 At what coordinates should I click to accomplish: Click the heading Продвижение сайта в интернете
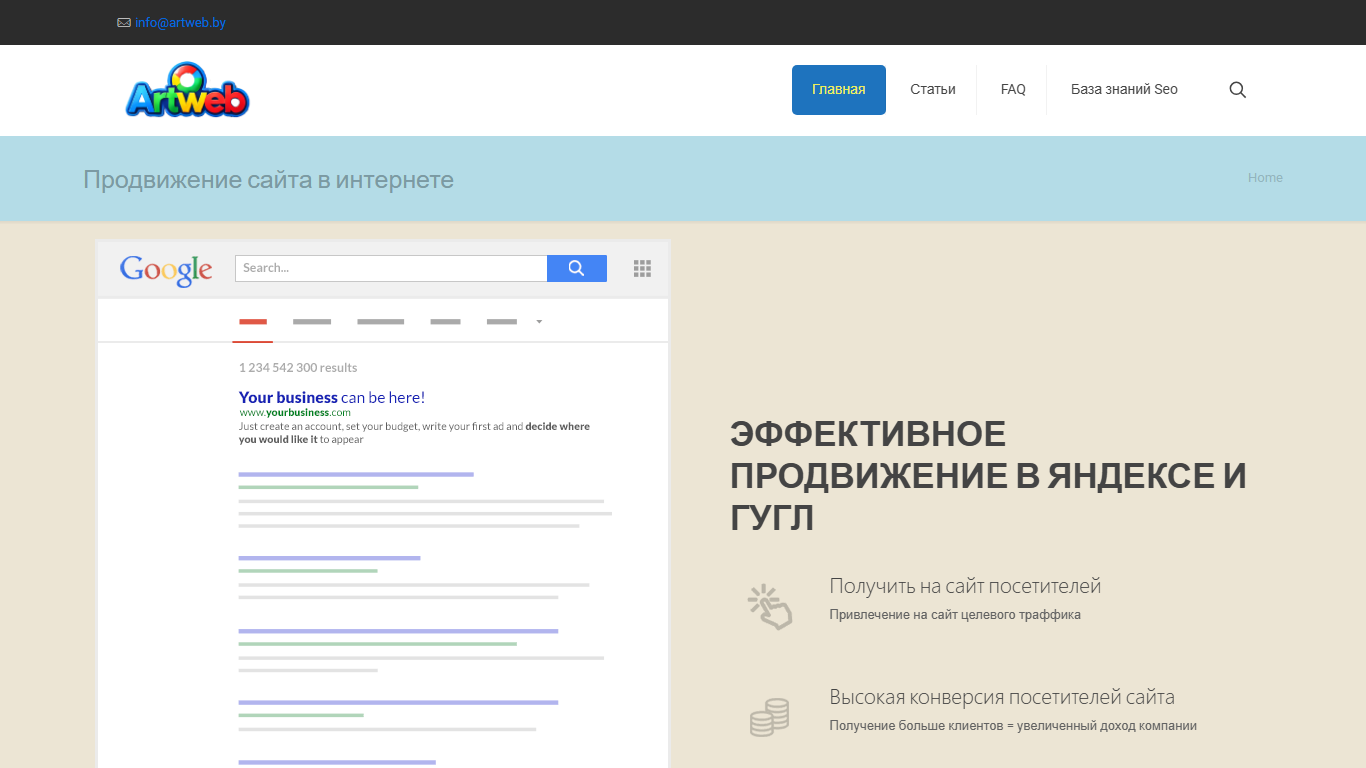[x=268, y=180]
